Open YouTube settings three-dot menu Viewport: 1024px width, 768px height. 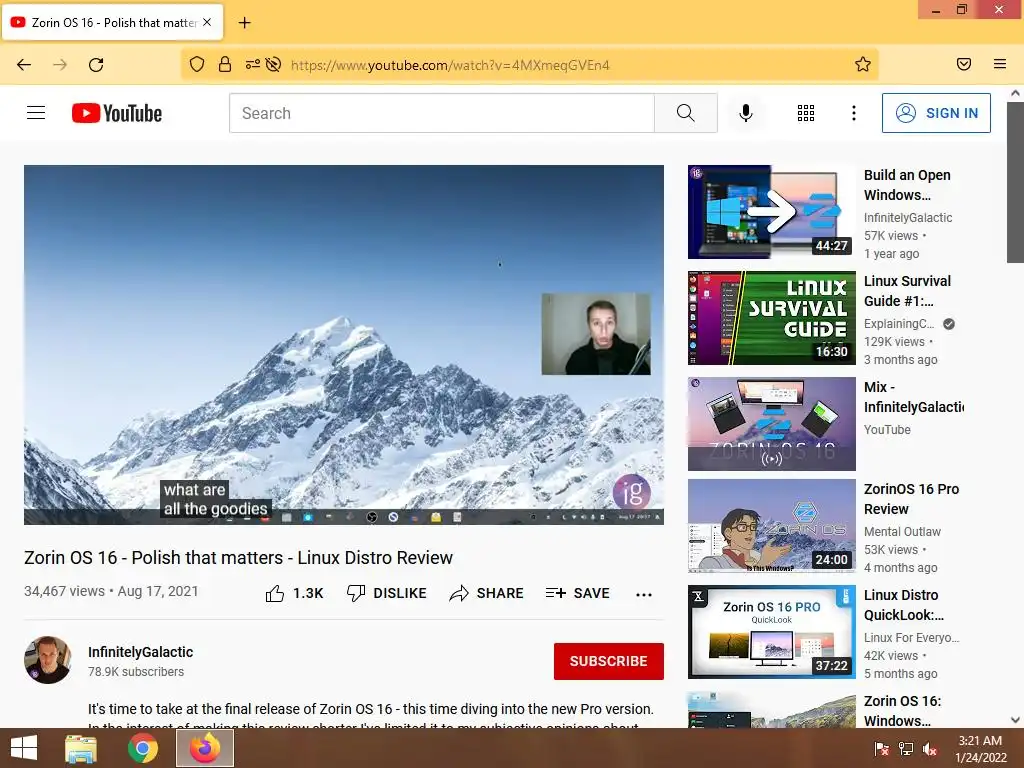pyautogui.click(x=854, y=113)
